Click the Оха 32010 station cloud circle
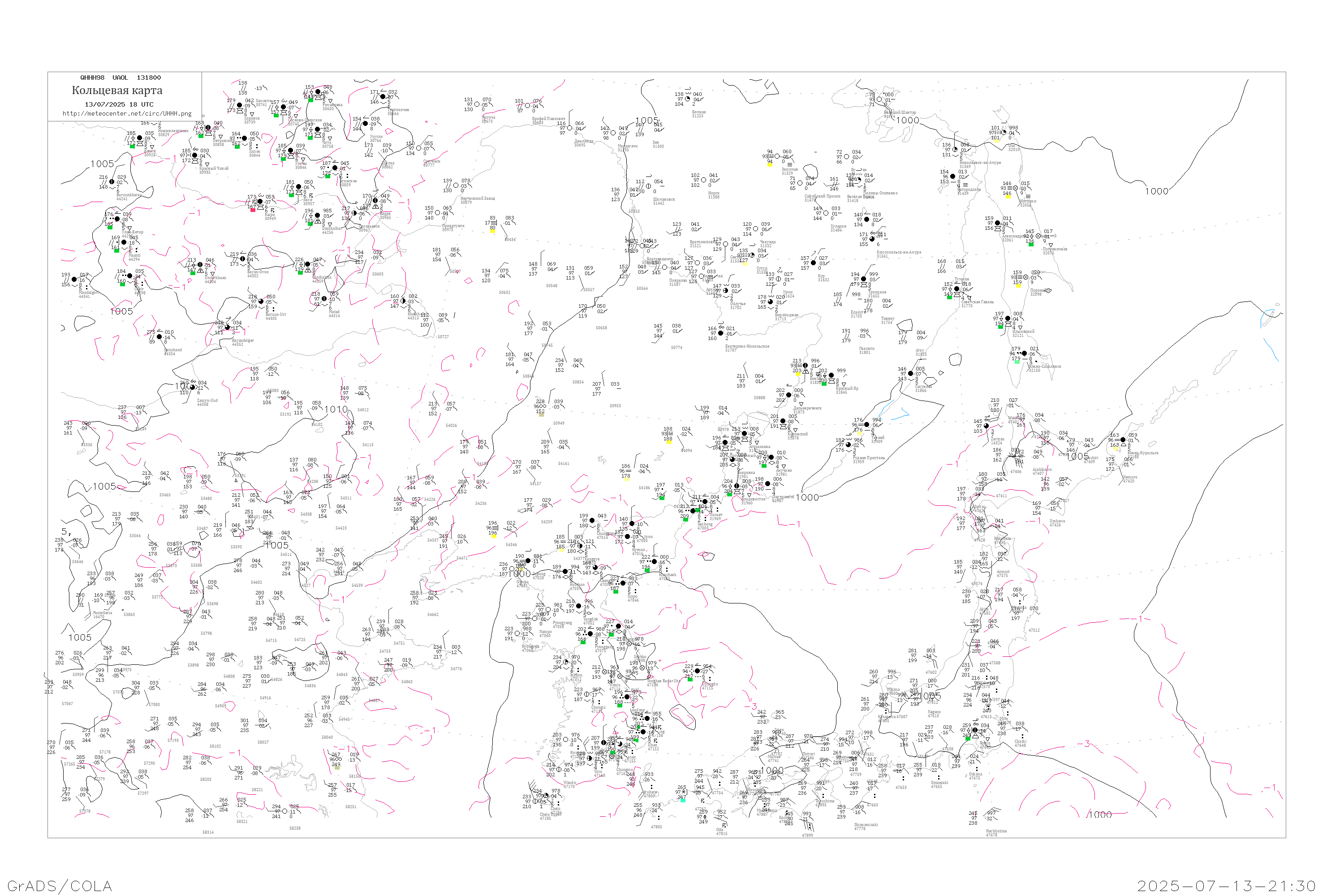 [x=1004, y=133]
